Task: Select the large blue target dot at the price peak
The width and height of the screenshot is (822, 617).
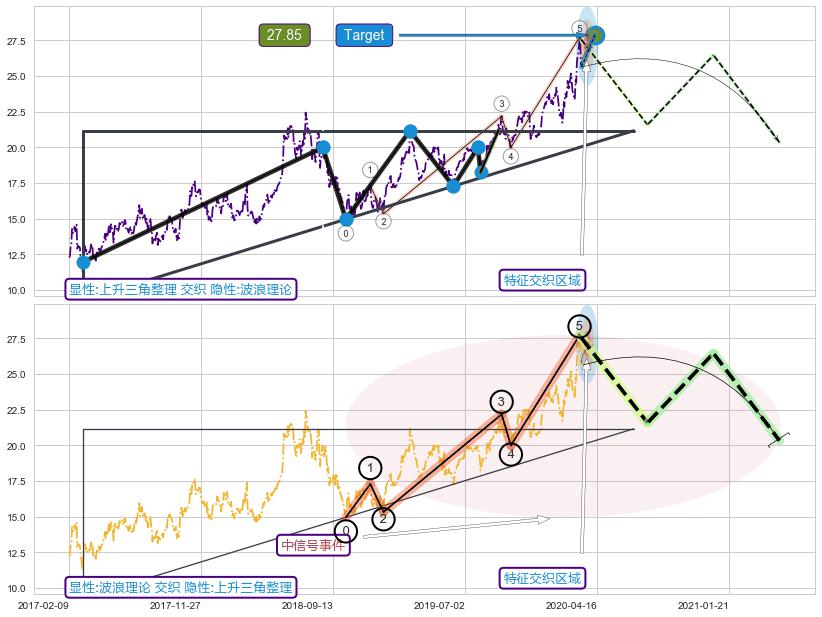Action: [x=595, y=35]
